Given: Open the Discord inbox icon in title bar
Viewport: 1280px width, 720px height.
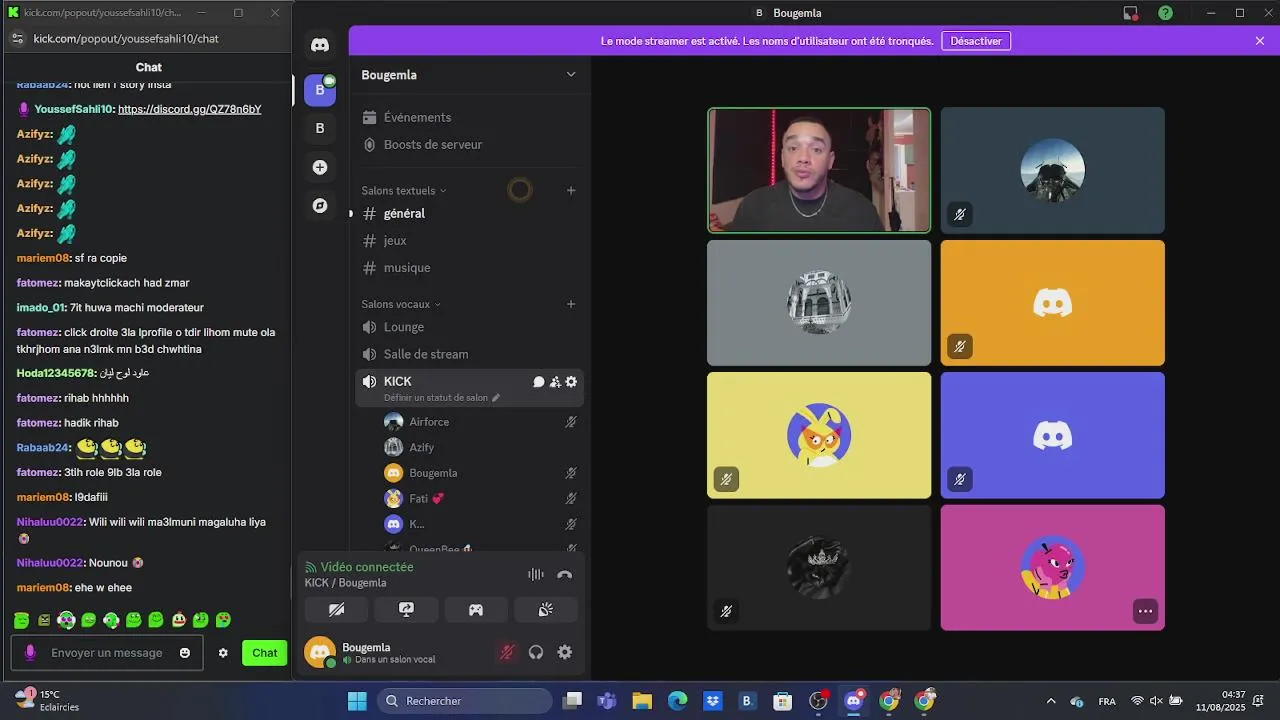Looking at the screenshot, I should pyautogui.click(x=1131, y=13).
